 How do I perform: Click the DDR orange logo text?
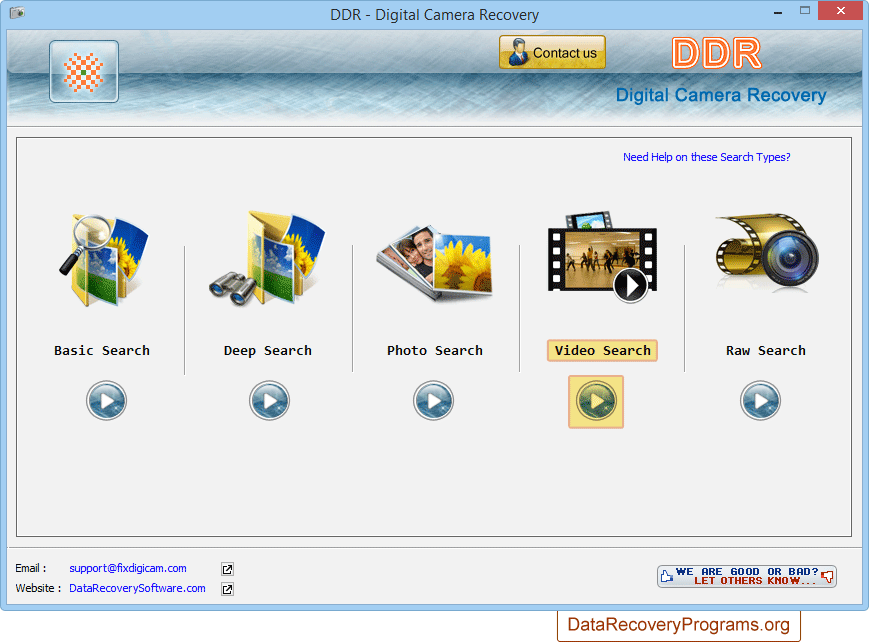tap(717, 54)
